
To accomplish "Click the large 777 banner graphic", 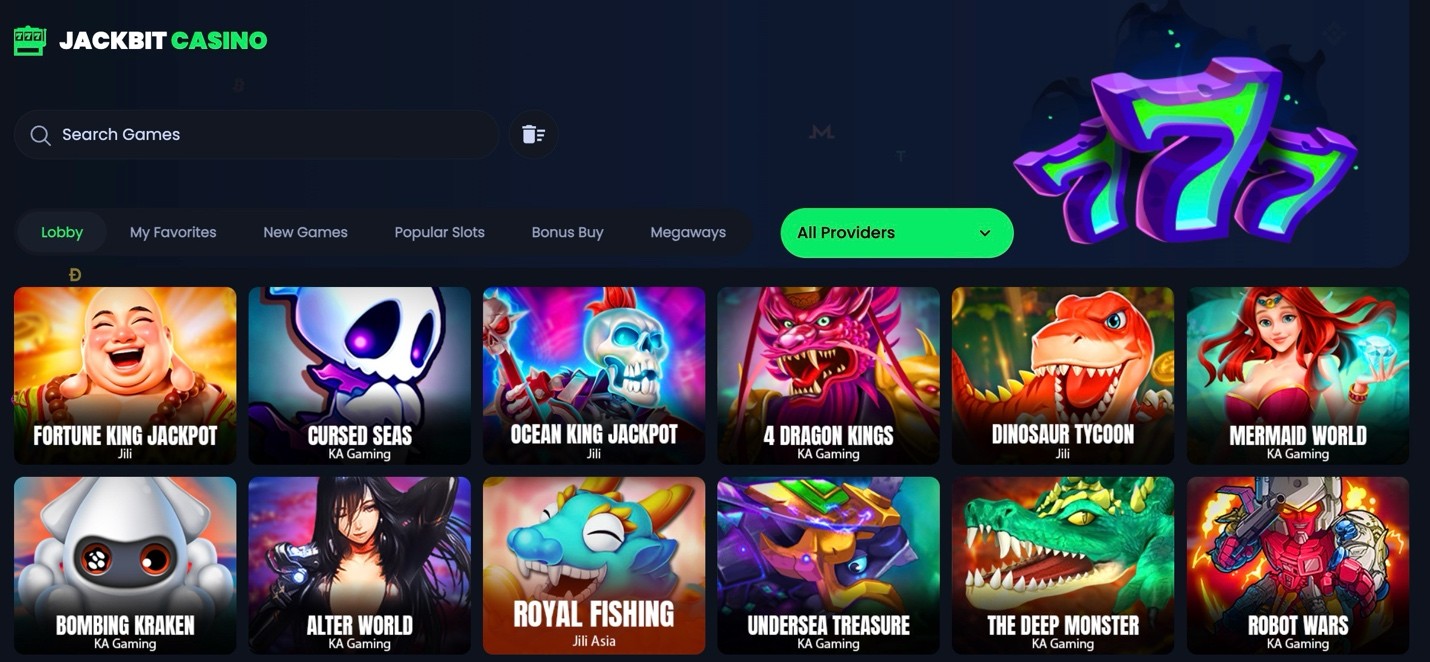I will 1185,150.
